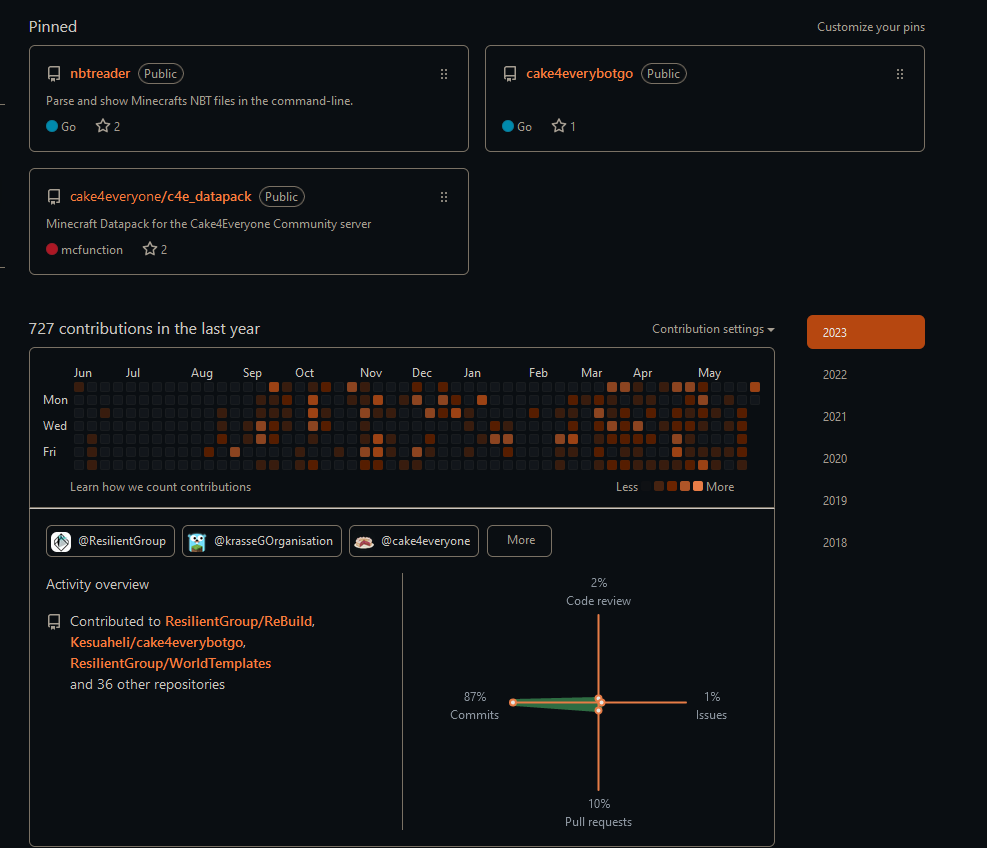Screen dimensions: 987x848
Task: Switch to the 2019 year tab
Action: [834, 500]
